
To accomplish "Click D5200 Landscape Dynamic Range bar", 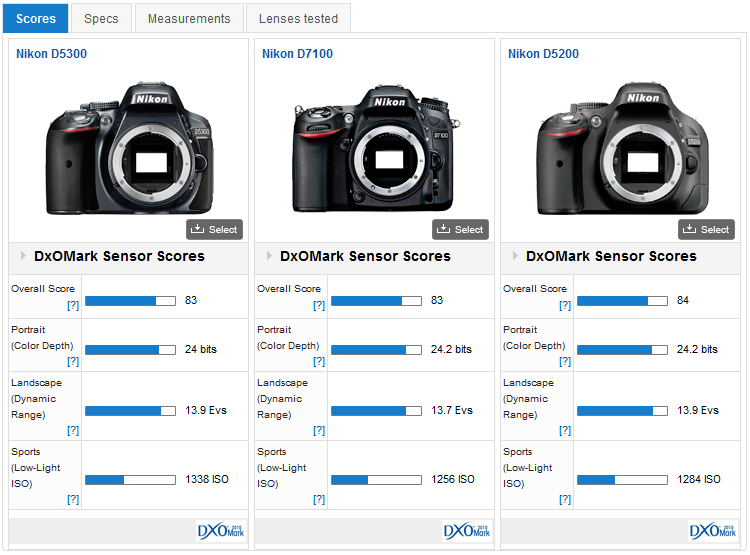I will 622,411.
